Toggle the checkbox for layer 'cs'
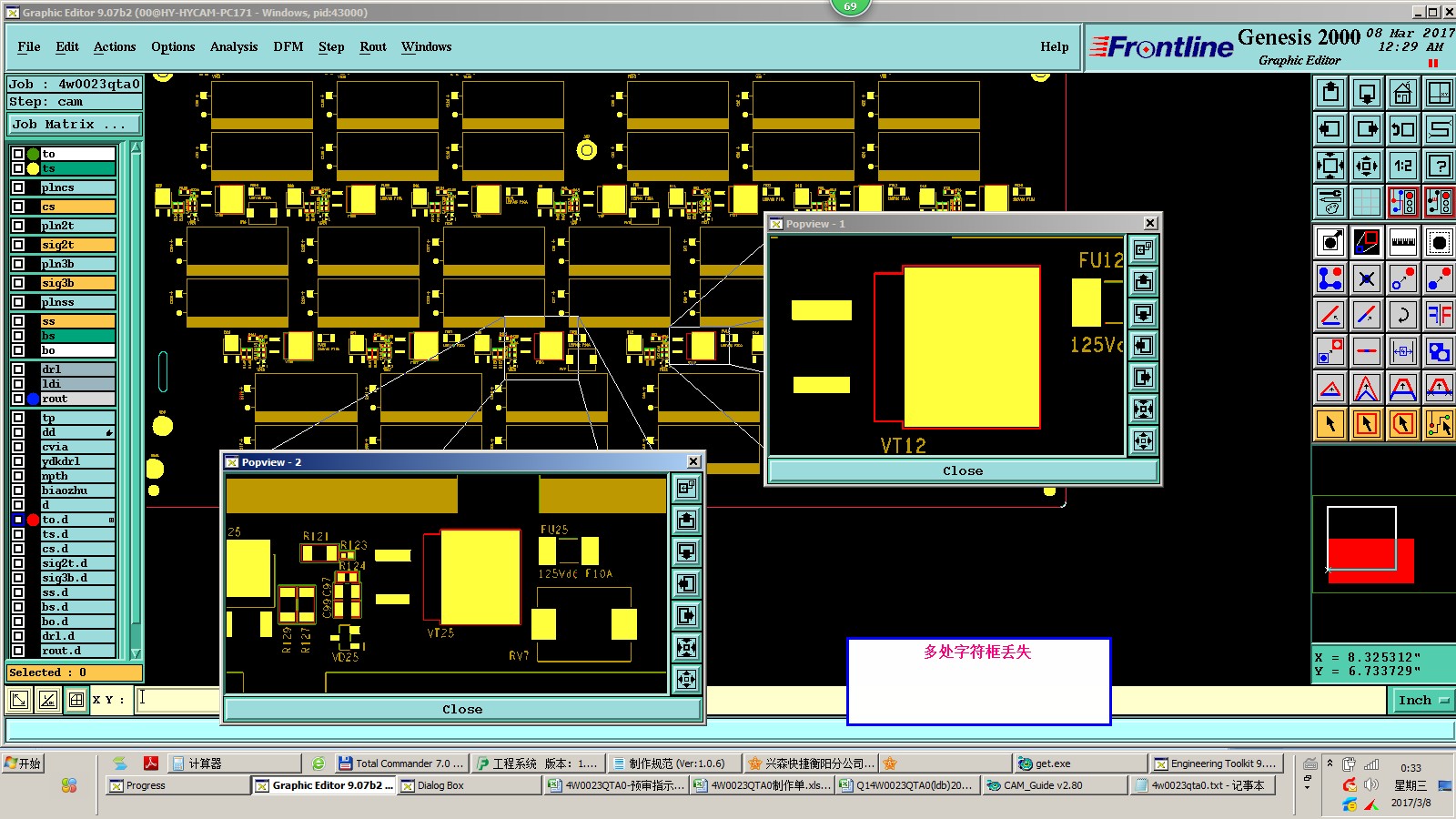The image size is (1456, 819). 18,207
